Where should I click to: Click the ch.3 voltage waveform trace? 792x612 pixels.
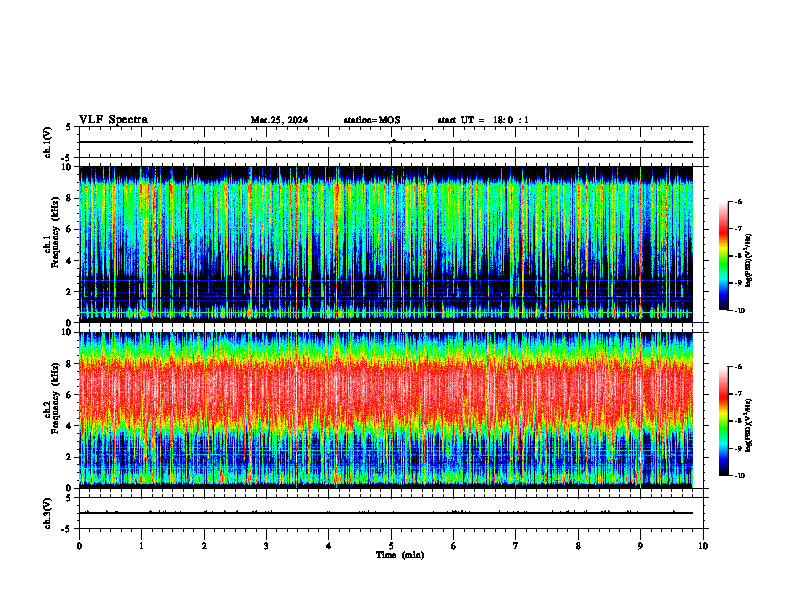(x=386, y=513)
